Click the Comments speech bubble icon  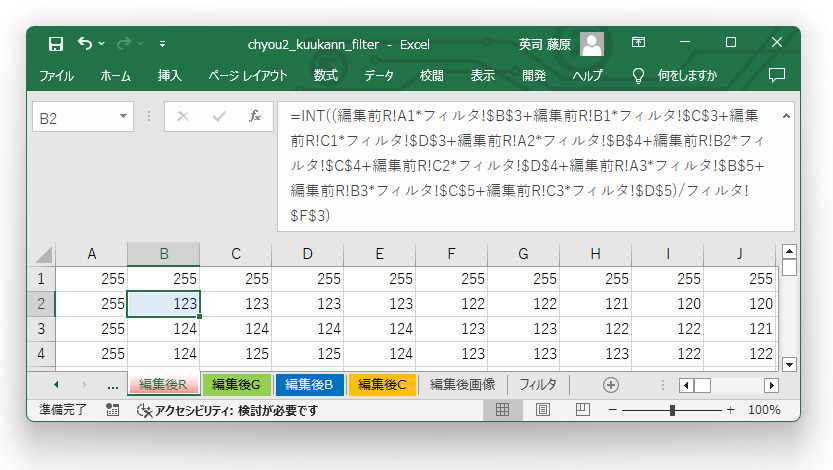tap(776, 75)
